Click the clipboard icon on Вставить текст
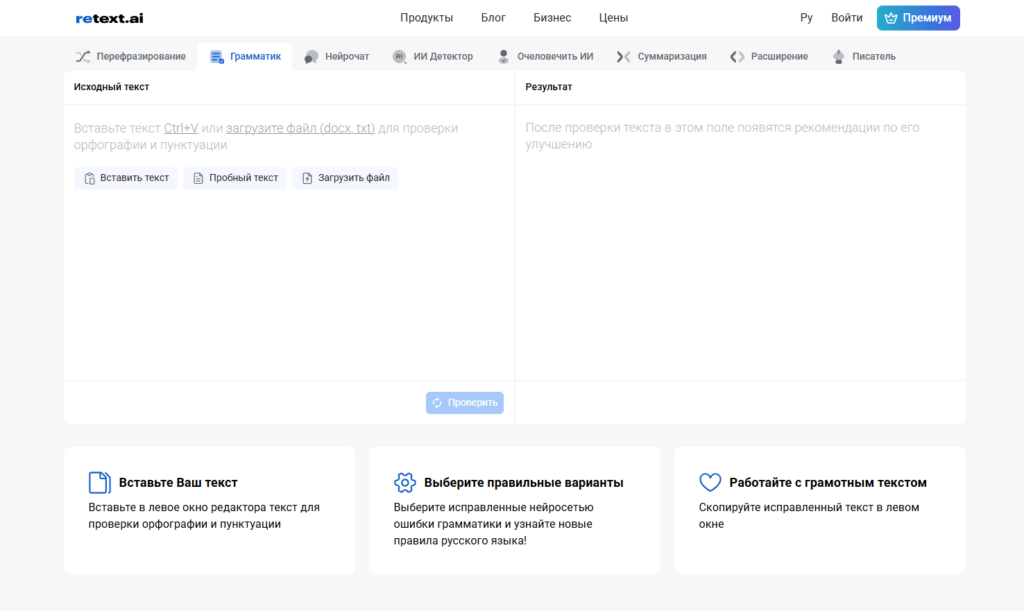The height and width of the screenshot is (611, 1024). click(89, 178)
